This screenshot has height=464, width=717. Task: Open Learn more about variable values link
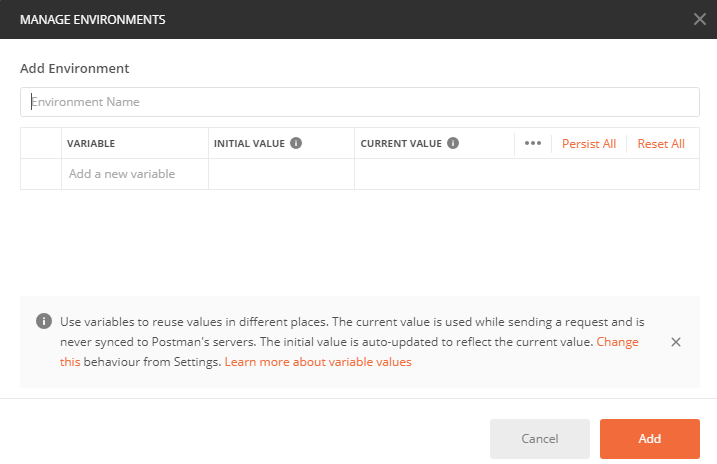318,362
